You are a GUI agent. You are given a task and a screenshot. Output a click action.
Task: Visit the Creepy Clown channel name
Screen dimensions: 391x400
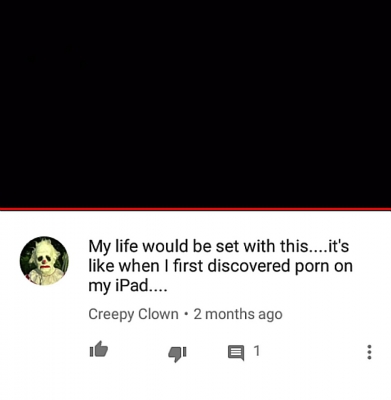[133, 314]
